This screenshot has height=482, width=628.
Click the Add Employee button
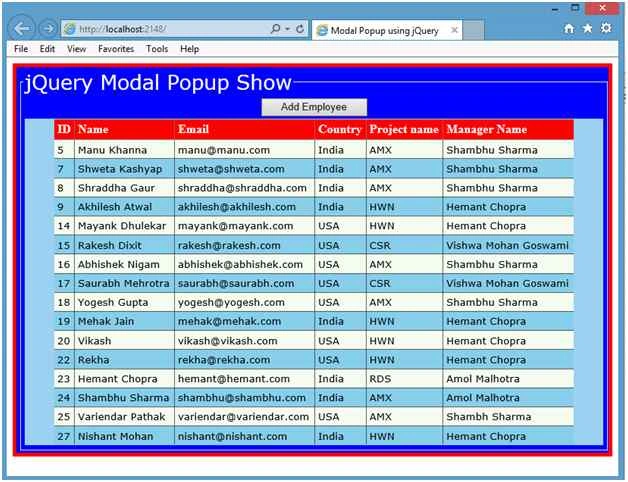314,107
